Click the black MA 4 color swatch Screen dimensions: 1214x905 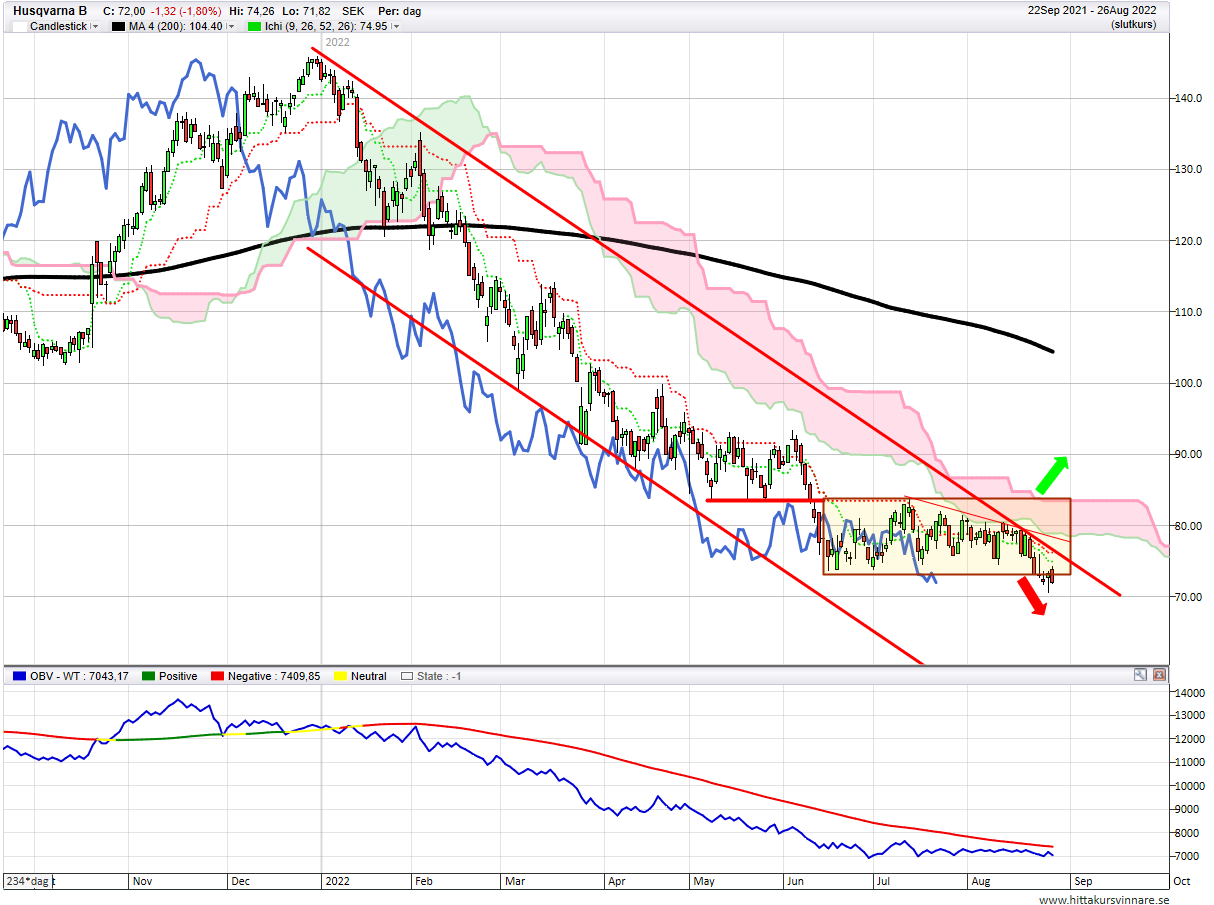pos(119,26)
